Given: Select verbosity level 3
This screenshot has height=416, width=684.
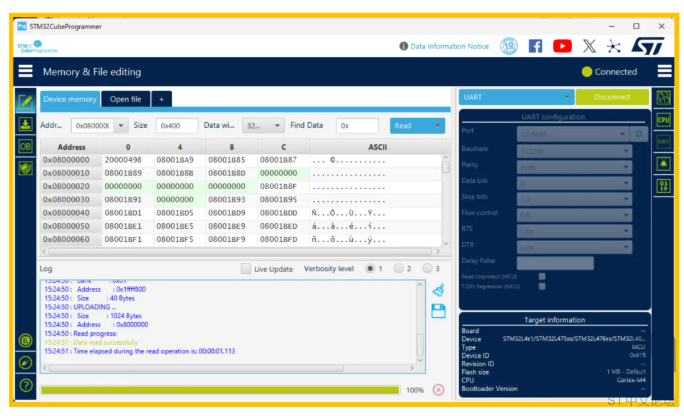Looking at the screenshot, I should tap(427, 268).
